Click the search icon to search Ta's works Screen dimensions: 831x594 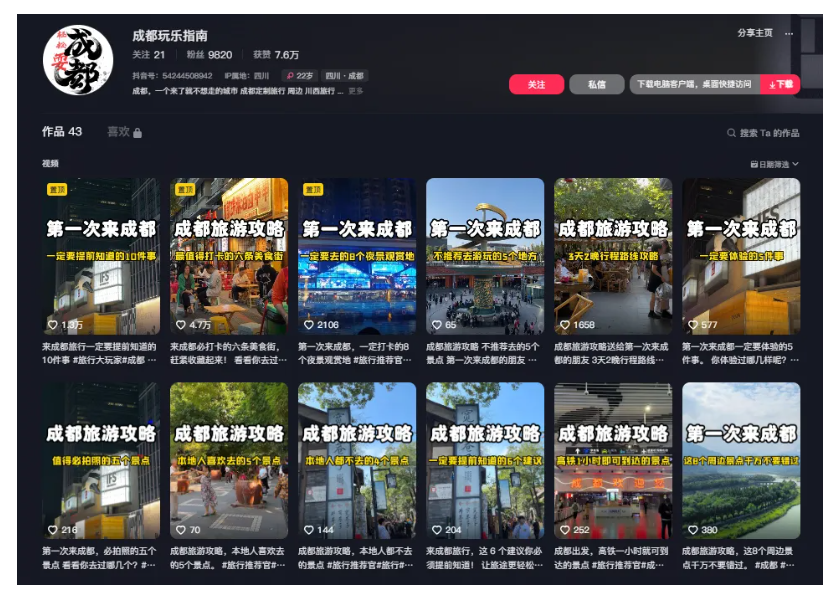pos(731,131)
